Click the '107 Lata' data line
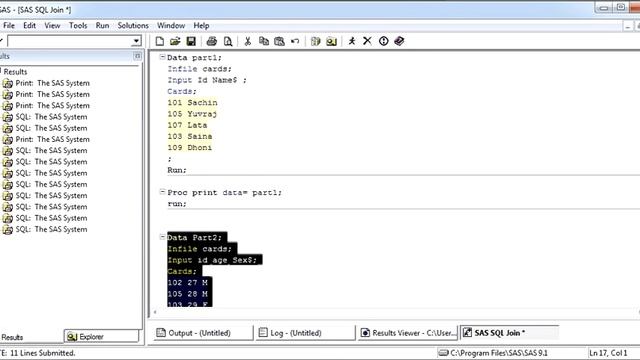 pos(187,125)
